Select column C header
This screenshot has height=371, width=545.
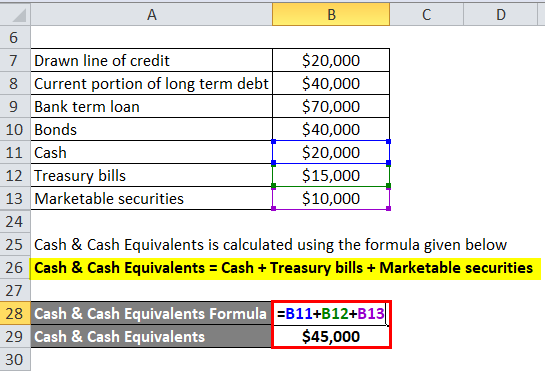(x=426, y=15)
